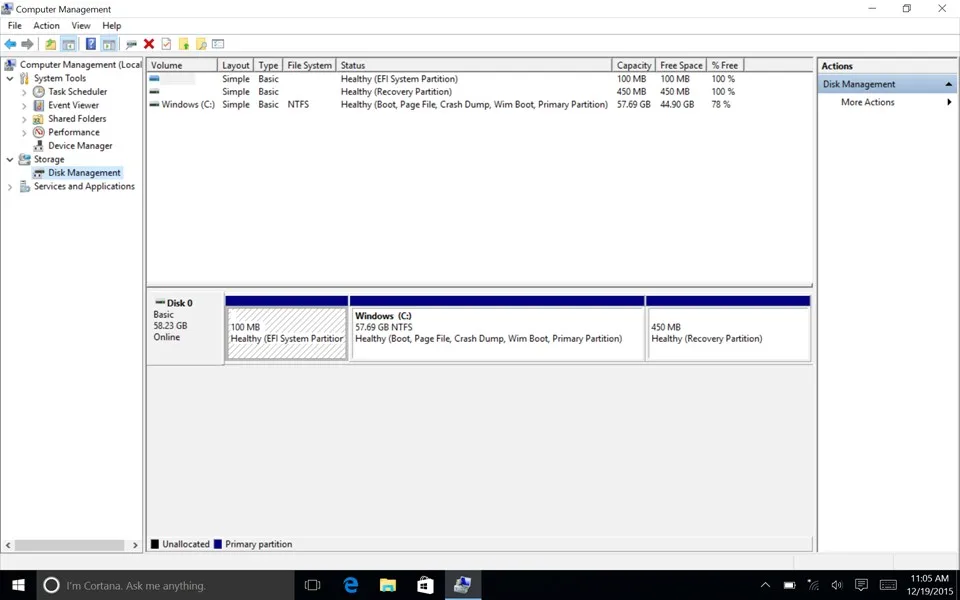Screen dimensions: 960x600
Task: Open the File menu
Action: click(x=15, y=26)
